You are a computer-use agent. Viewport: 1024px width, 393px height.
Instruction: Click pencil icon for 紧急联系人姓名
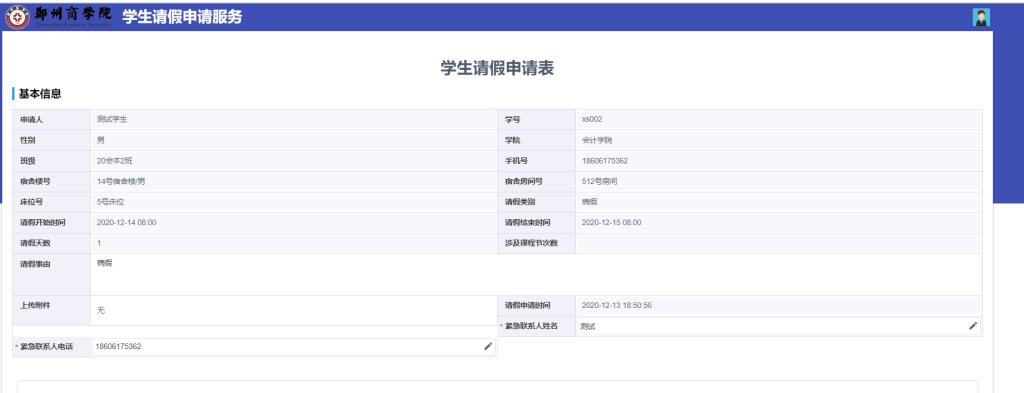973,326
